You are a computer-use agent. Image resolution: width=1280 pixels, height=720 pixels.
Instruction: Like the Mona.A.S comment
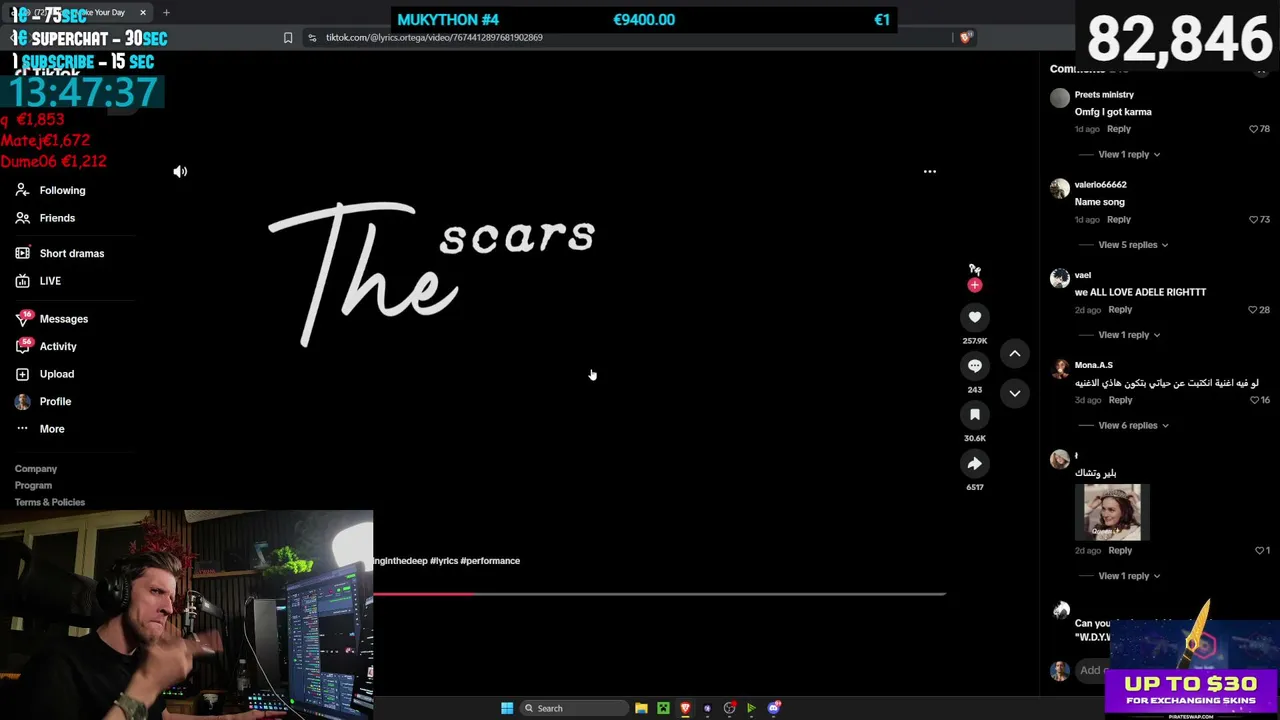click(x=1254, y=400)
